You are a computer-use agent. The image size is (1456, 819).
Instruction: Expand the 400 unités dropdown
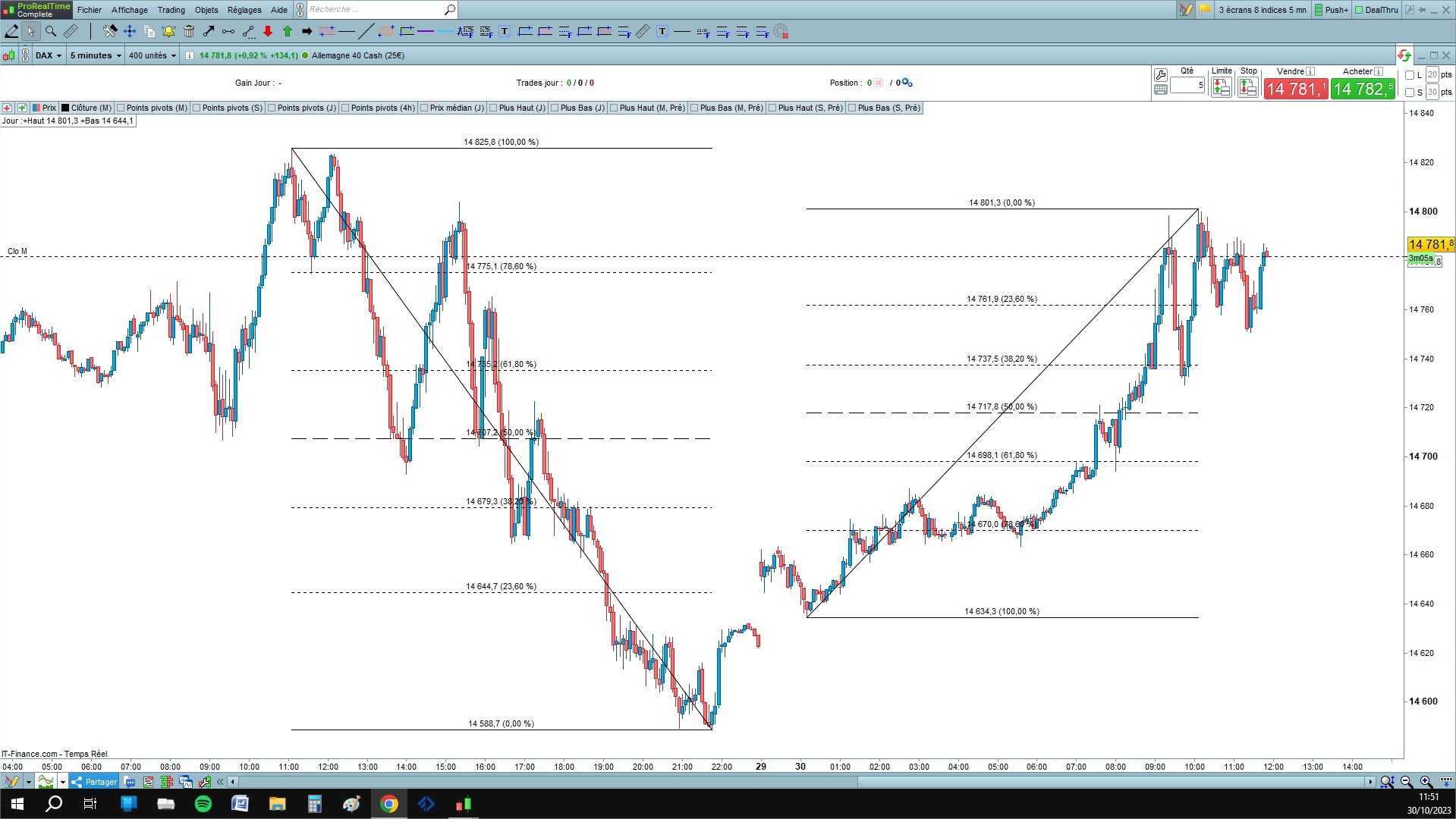[x=152, y=55]
